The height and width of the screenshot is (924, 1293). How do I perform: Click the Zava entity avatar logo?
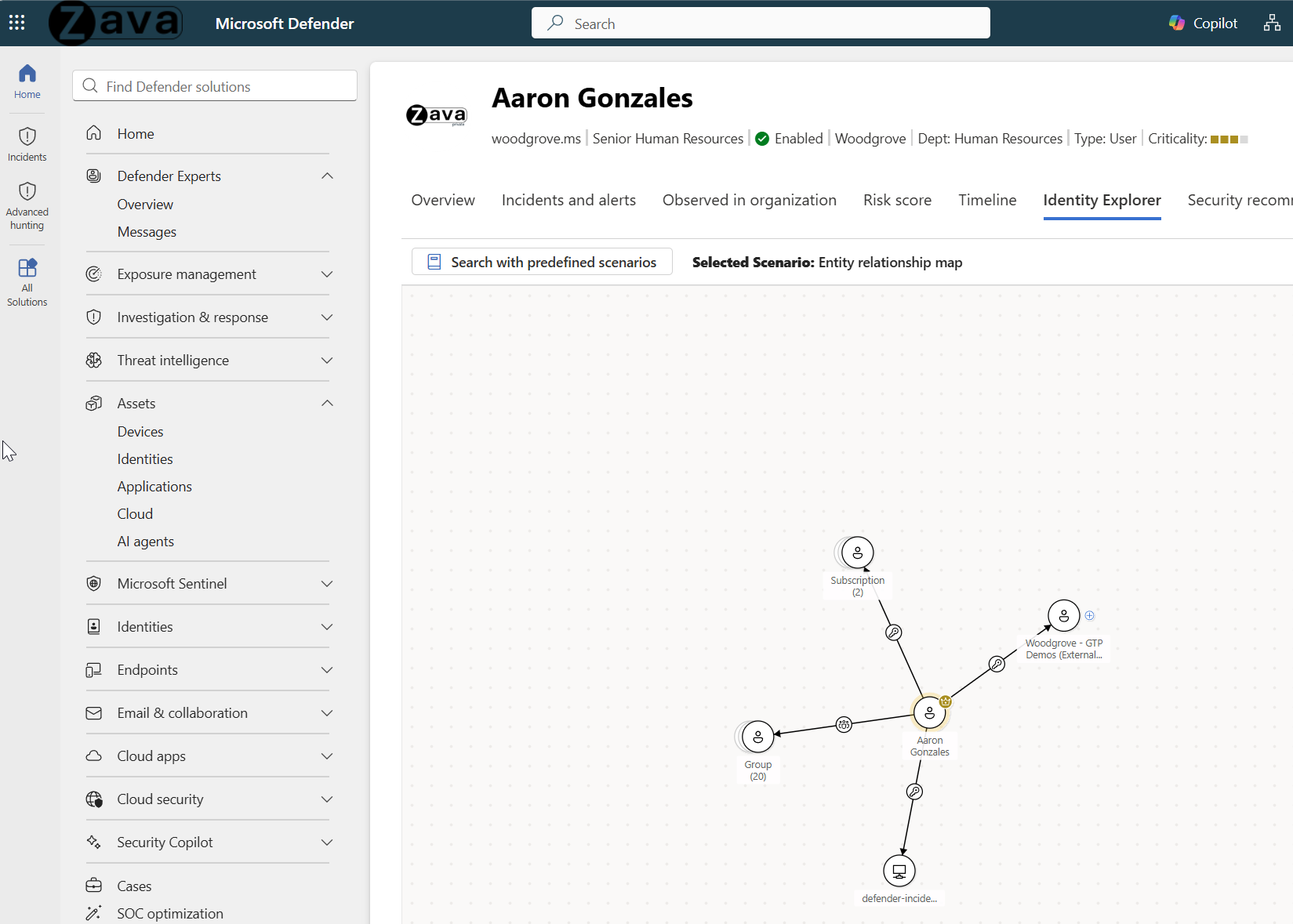click(x=437, y=116)
